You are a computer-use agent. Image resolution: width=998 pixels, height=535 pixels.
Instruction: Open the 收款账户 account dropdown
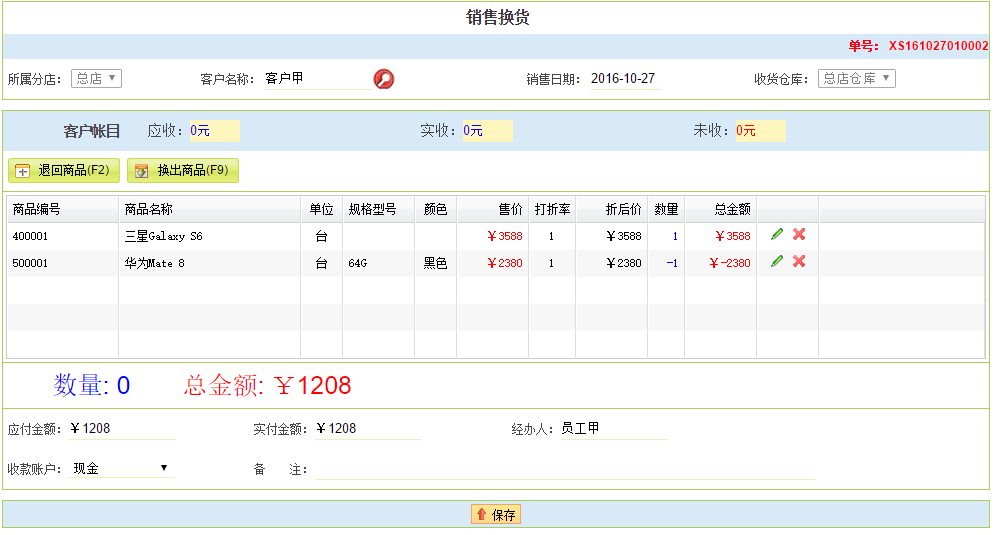(x=120, y=468)
